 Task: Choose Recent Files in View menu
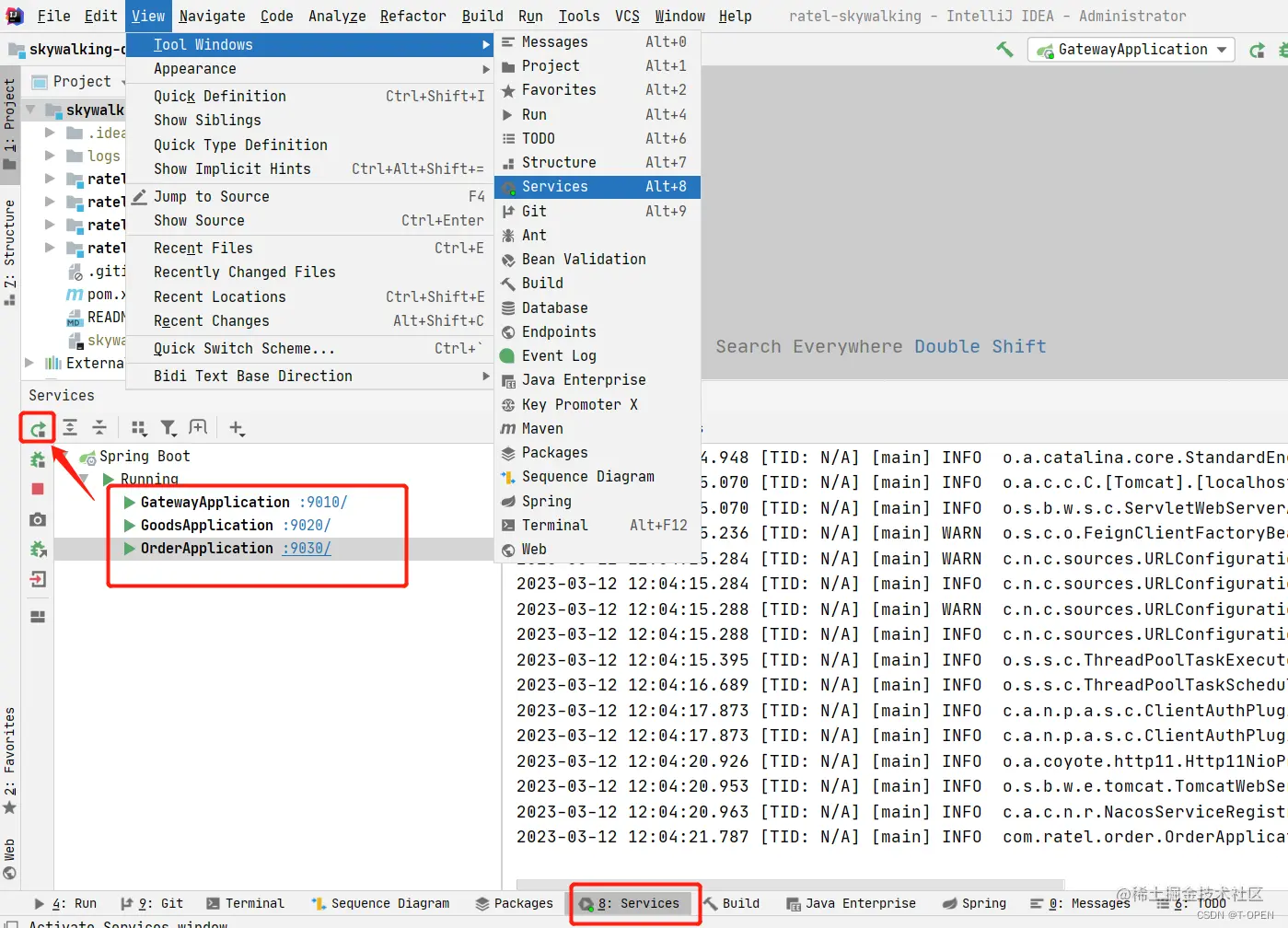tap(309, 248)
